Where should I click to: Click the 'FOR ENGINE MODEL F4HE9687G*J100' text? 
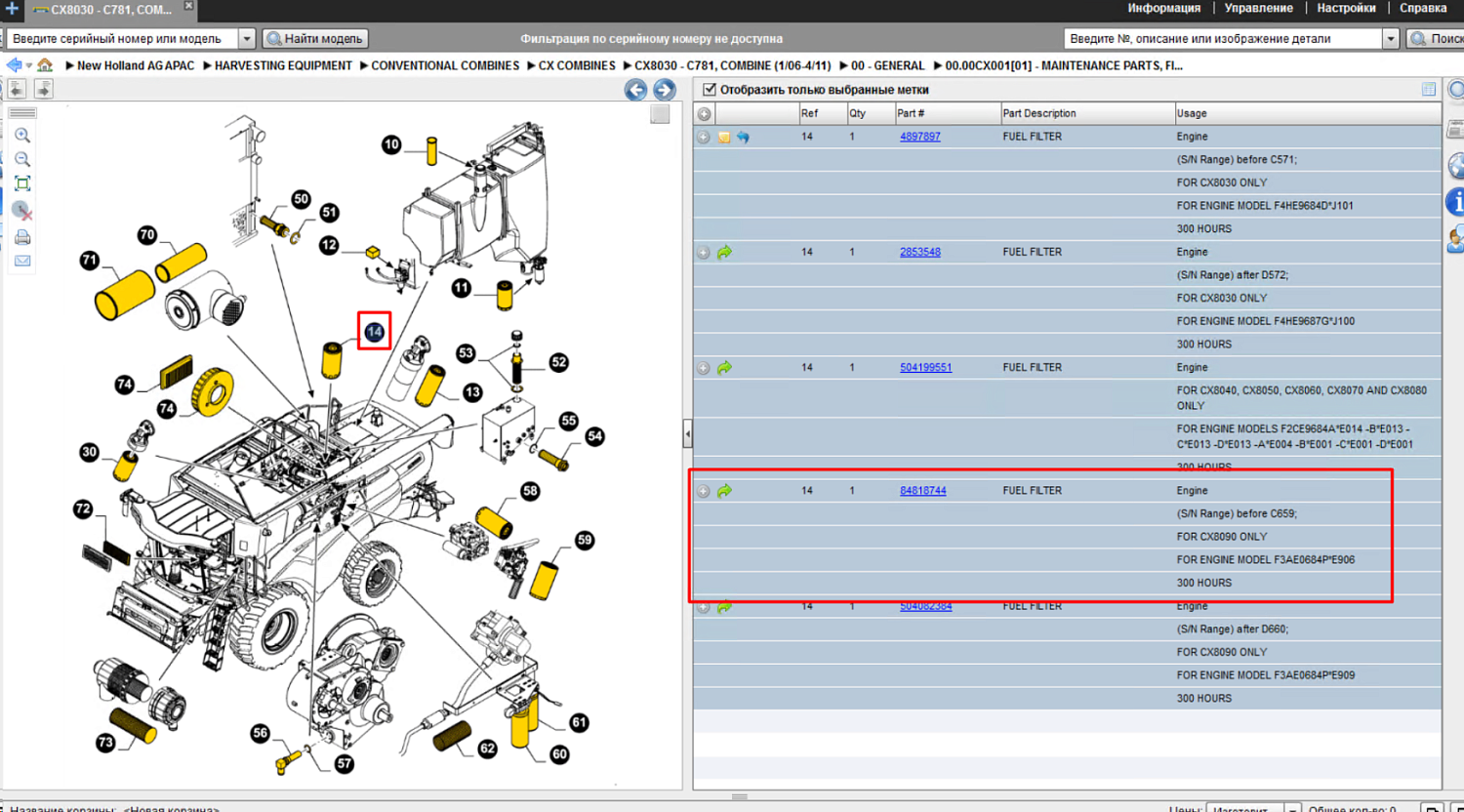coord(1266,321)
